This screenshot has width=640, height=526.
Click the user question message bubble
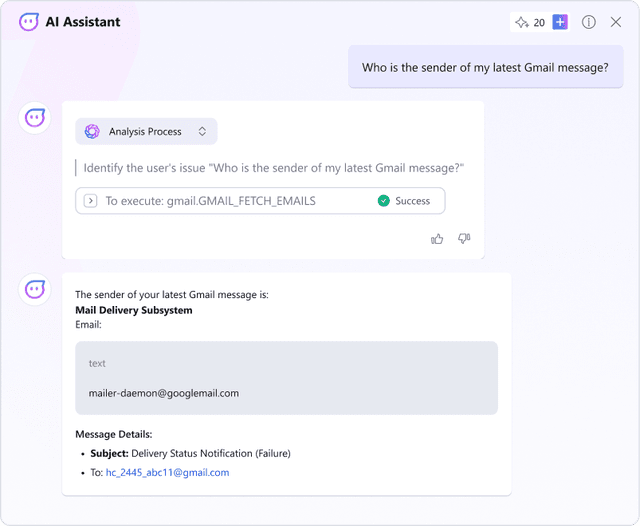click(x=485, y=68)
